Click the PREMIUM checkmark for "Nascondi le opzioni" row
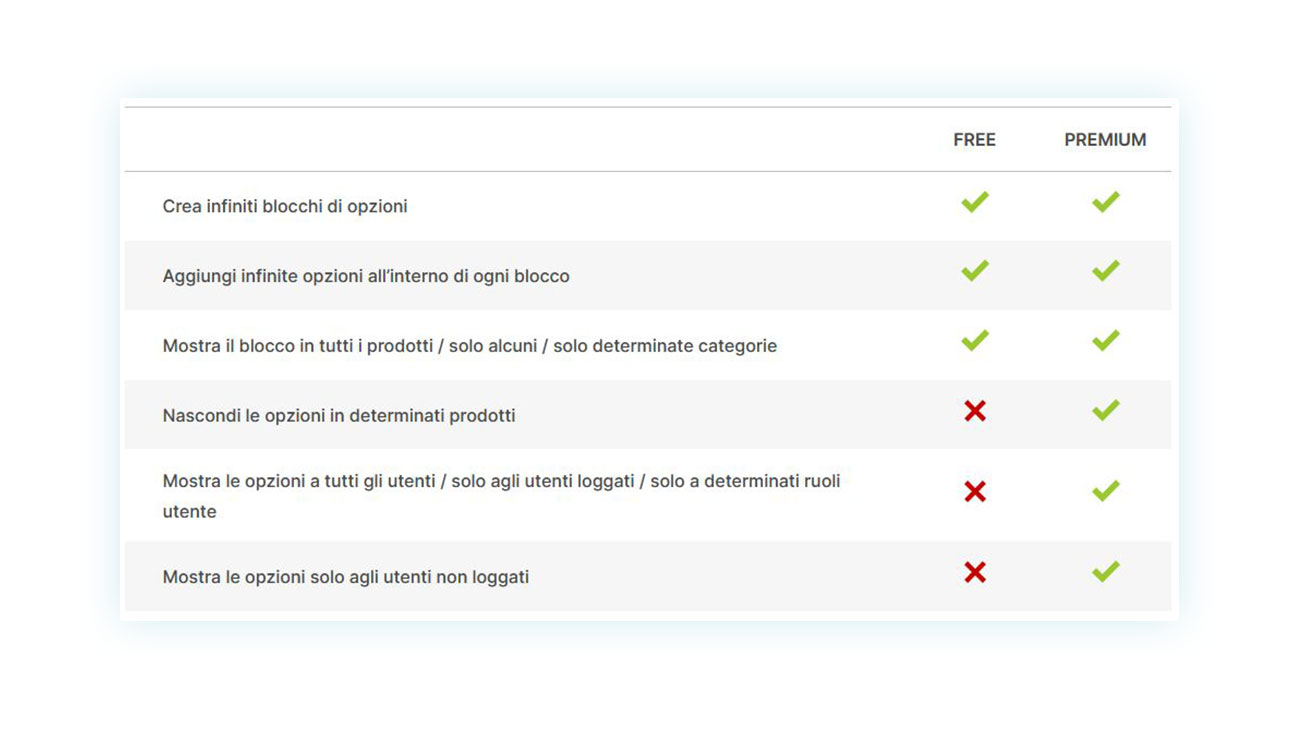Viewport: 1300px width, 733px height. (x=1105, y=410)
